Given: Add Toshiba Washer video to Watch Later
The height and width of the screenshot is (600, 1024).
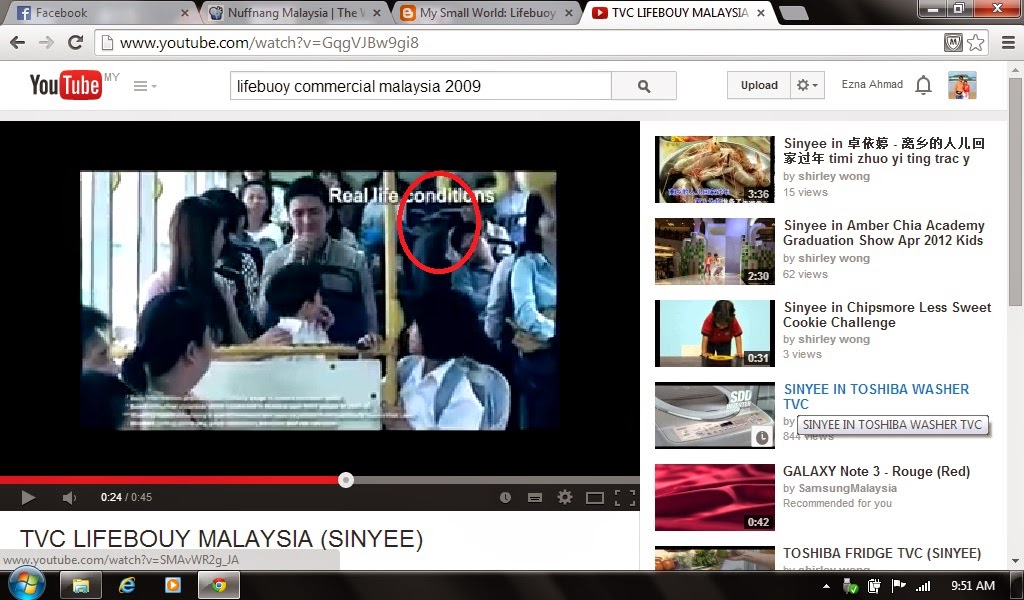Looking at the screenshot, I should tap(762, 437).
